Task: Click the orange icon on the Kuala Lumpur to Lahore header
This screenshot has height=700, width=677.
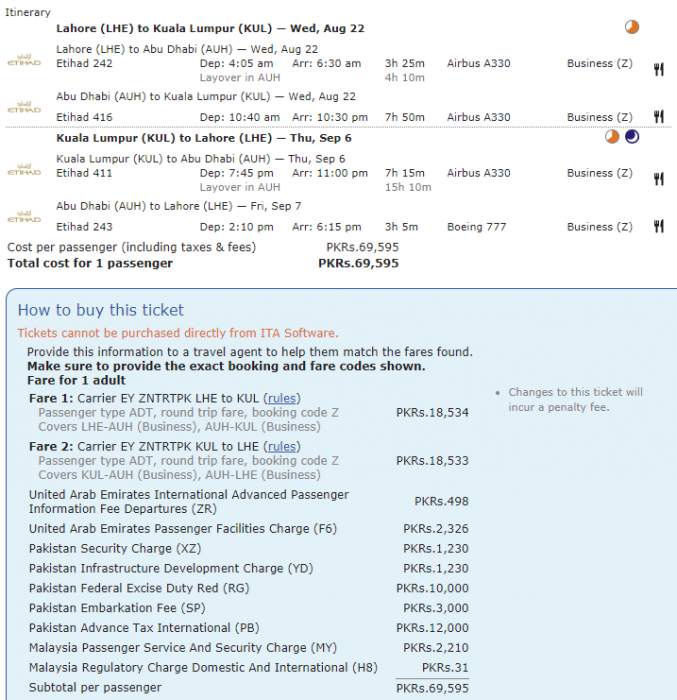Action: point(612,138)
